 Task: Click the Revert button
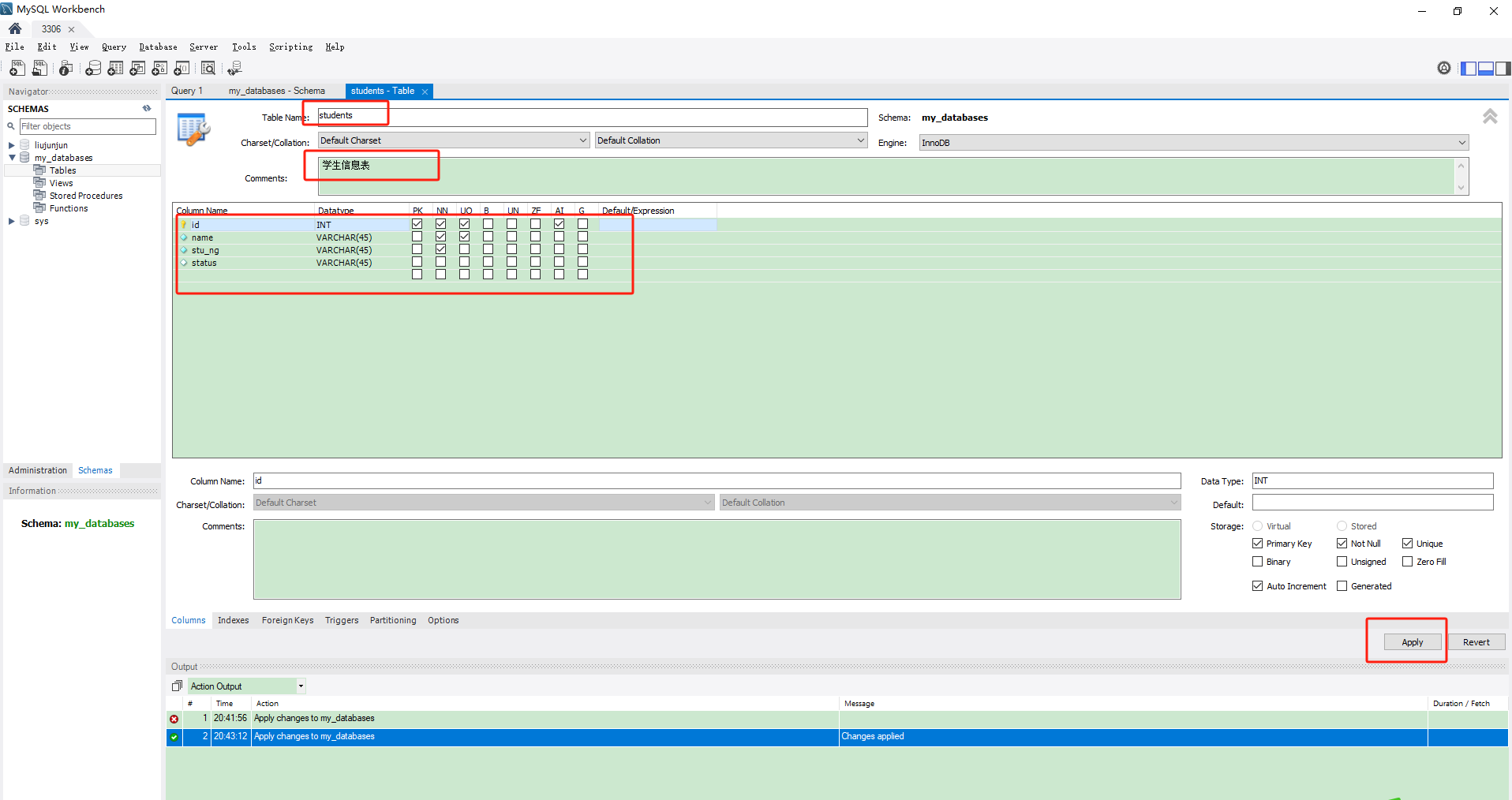coord(1476,642)
